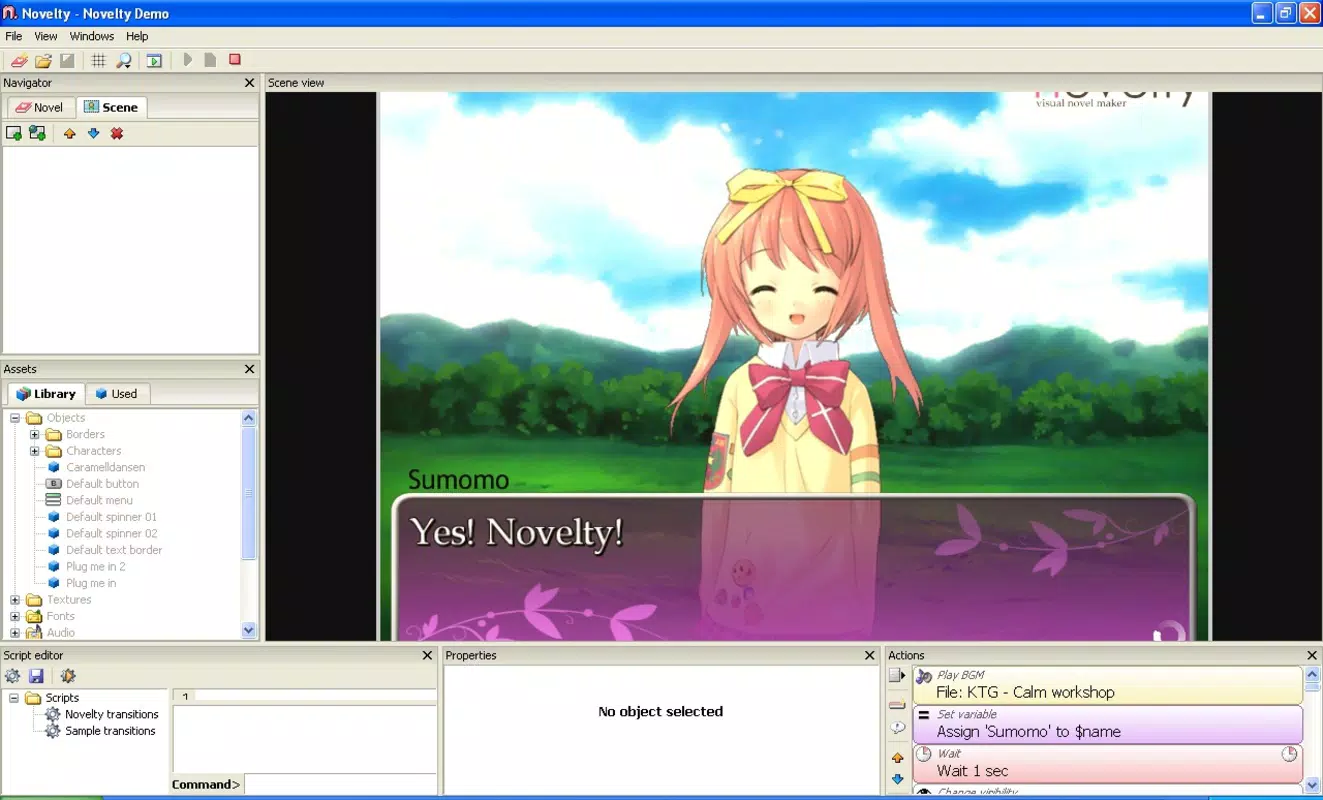Save script with the floppy disk icon

click(x=36, y=676)
